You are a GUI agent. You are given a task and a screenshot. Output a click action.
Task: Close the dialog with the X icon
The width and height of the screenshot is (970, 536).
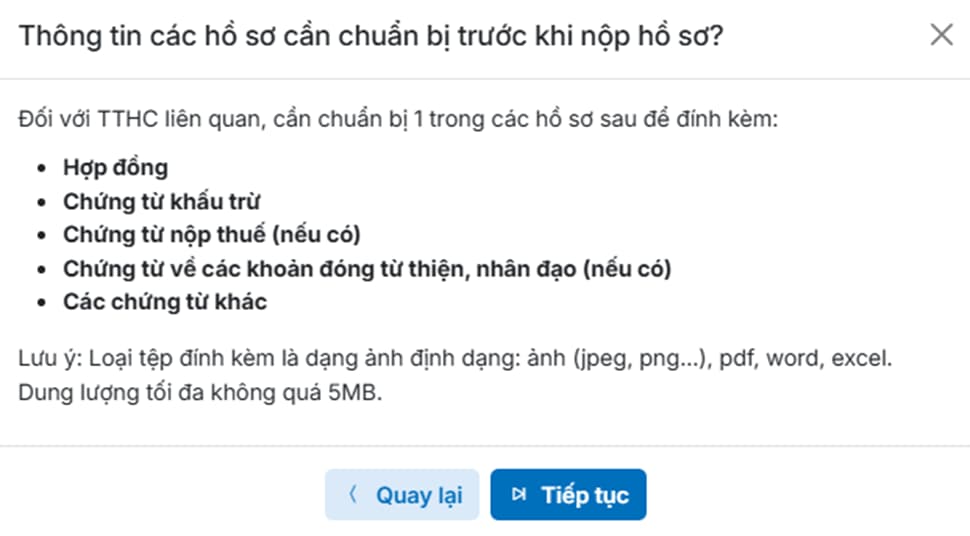pyautogui.click(x=941, y=36)
